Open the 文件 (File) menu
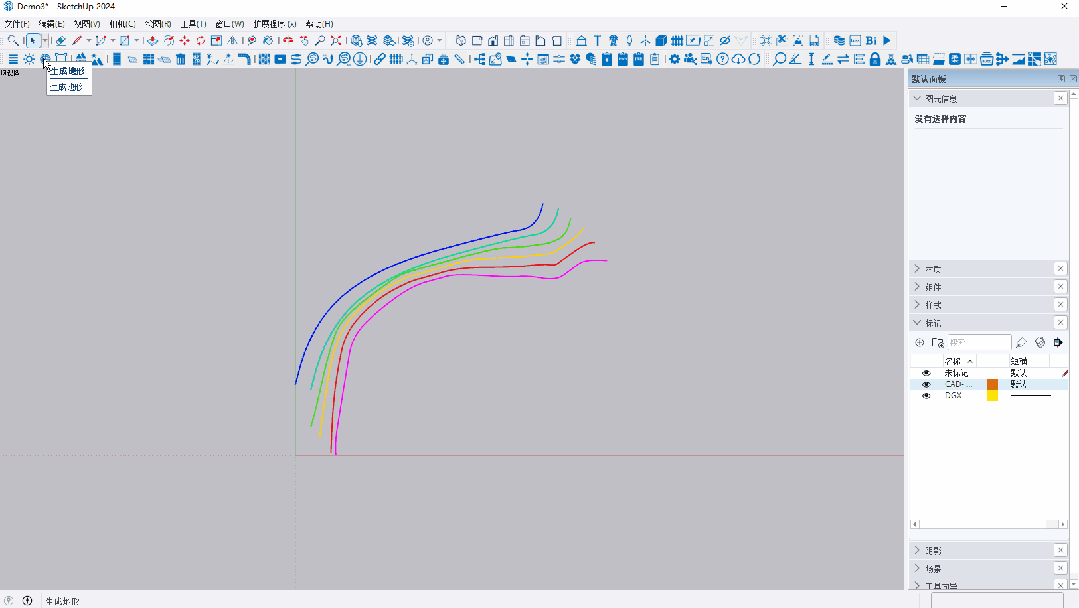This screenshot has height=608, width=1079. point(17,23)
